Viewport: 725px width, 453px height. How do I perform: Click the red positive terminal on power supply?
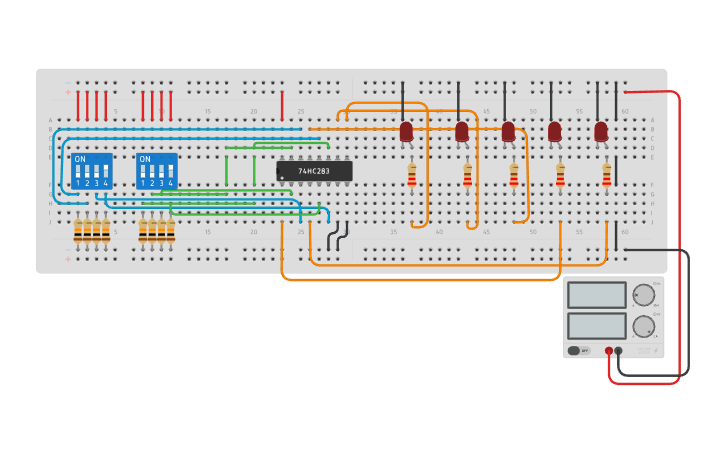pos(609,351)
